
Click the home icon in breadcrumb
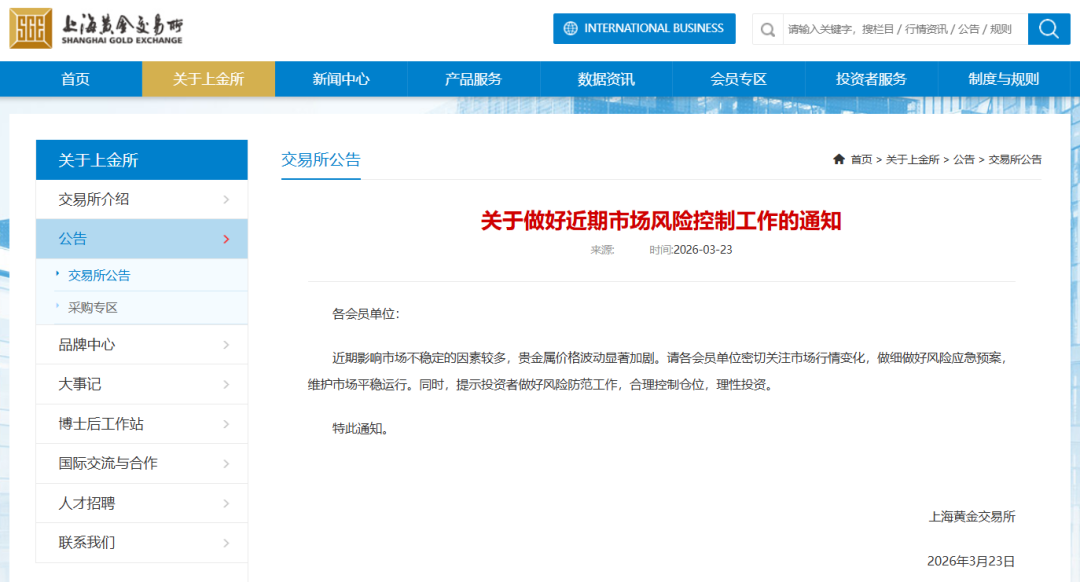coord(838,159)
